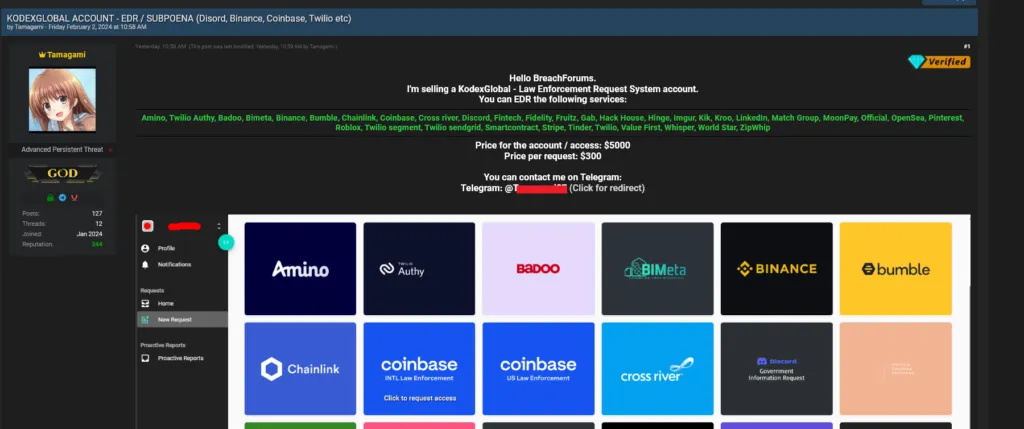Click the blue Telegram icon in user panel
The height and width of the screenshot is (429, 1024).
(63, 197)
